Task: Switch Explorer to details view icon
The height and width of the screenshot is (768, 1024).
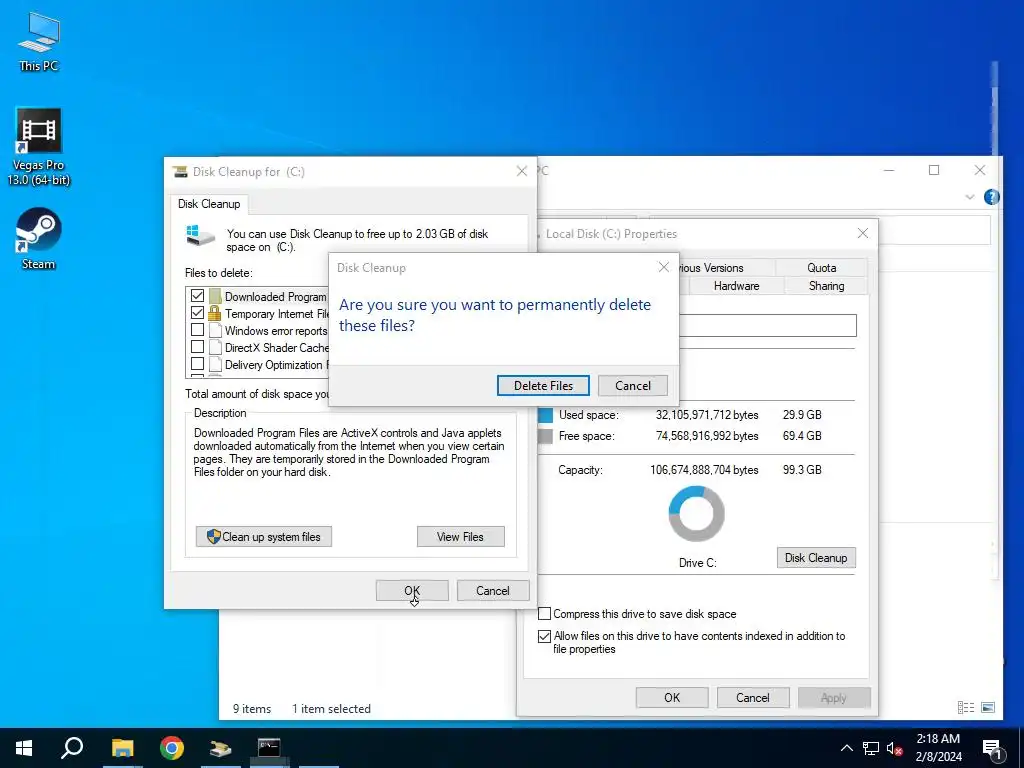Action: [x=966, y=707]
